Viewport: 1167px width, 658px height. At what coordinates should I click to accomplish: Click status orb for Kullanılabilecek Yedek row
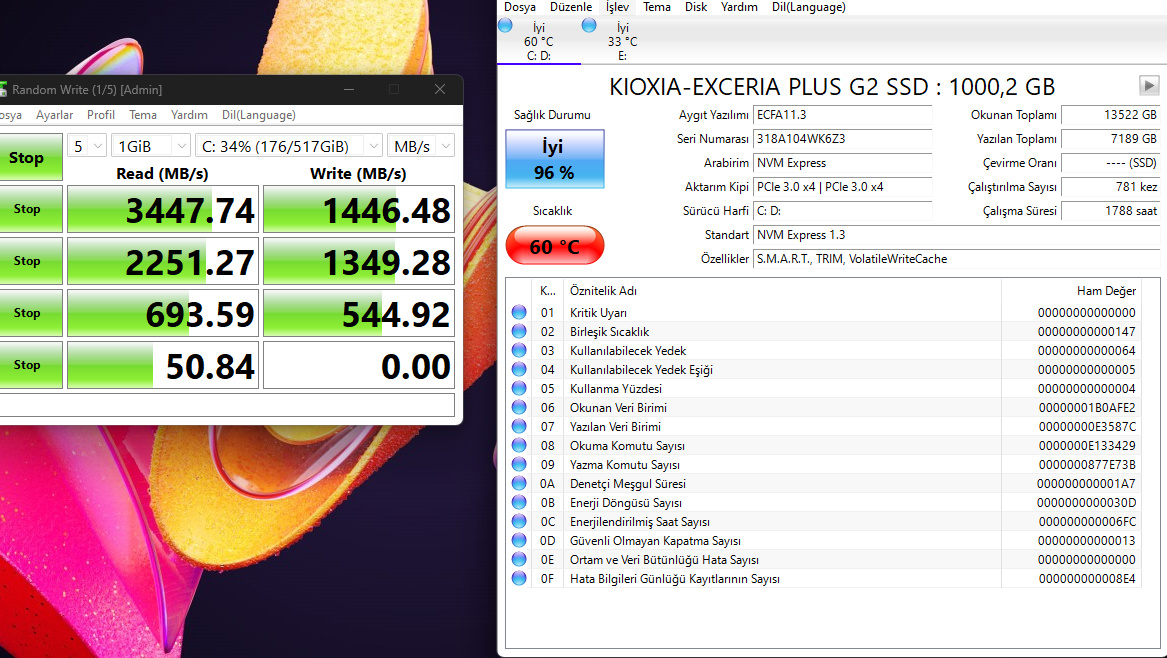coord(519,351)
